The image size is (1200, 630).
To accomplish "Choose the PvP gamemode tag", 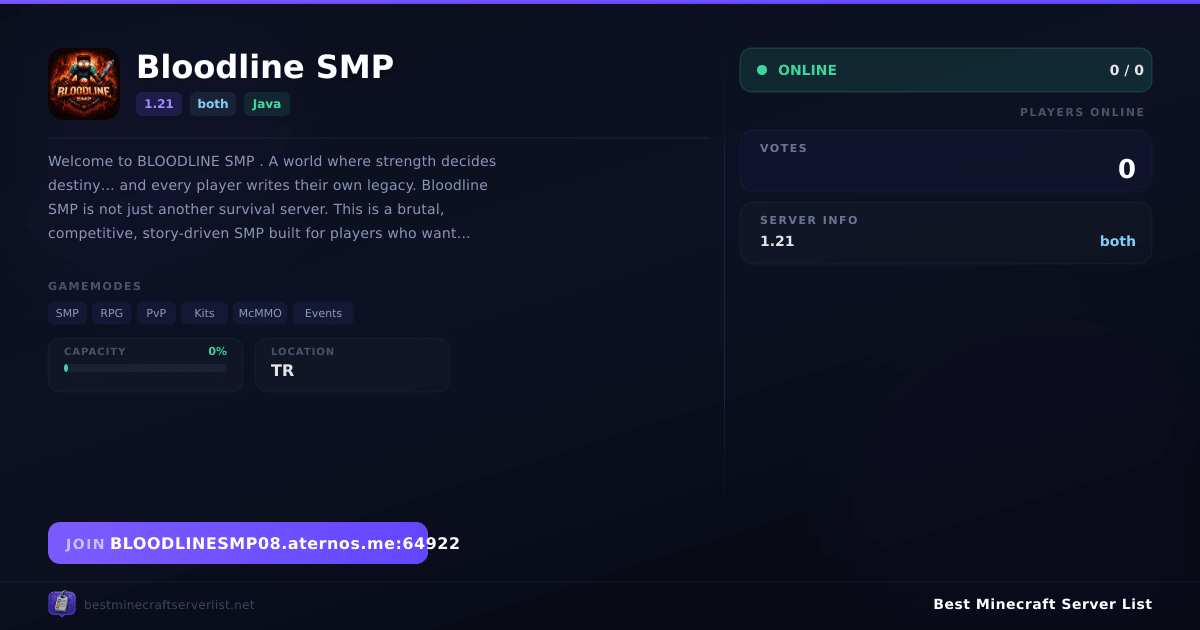I will click(156, 313).
